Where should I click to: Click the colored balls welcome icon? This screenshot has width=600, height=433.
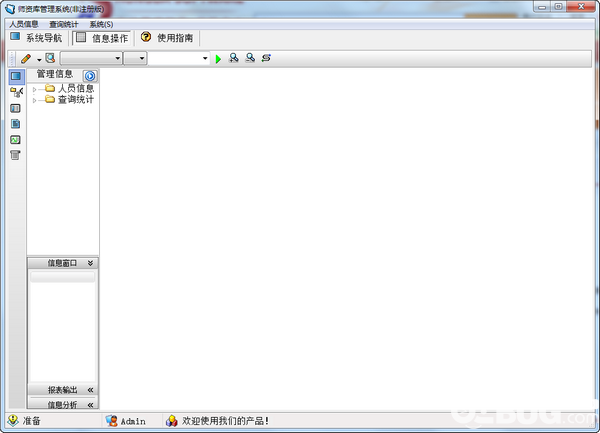tap(171, 421)
